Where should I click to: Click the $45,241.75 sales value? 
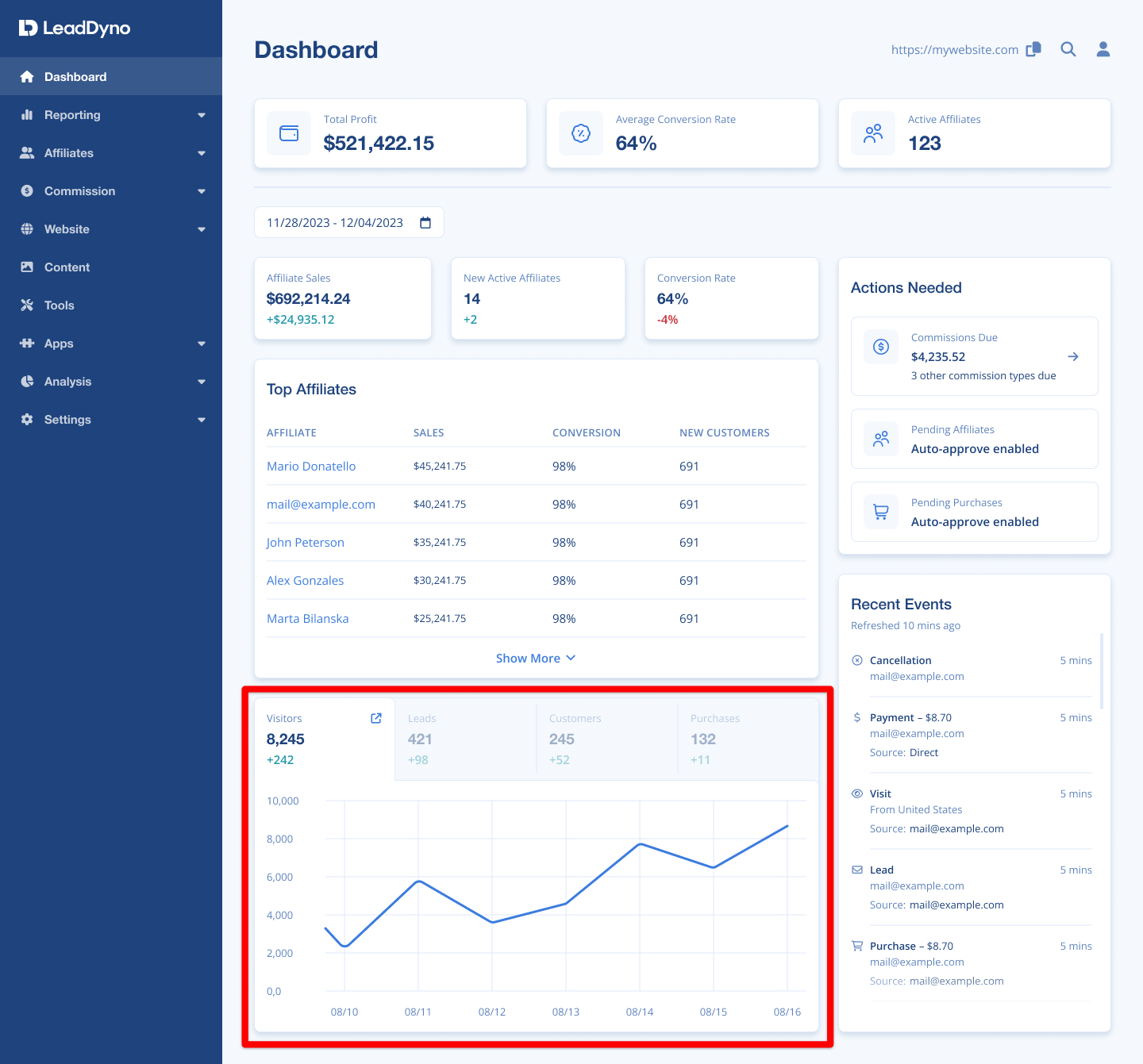click(440, 467)
